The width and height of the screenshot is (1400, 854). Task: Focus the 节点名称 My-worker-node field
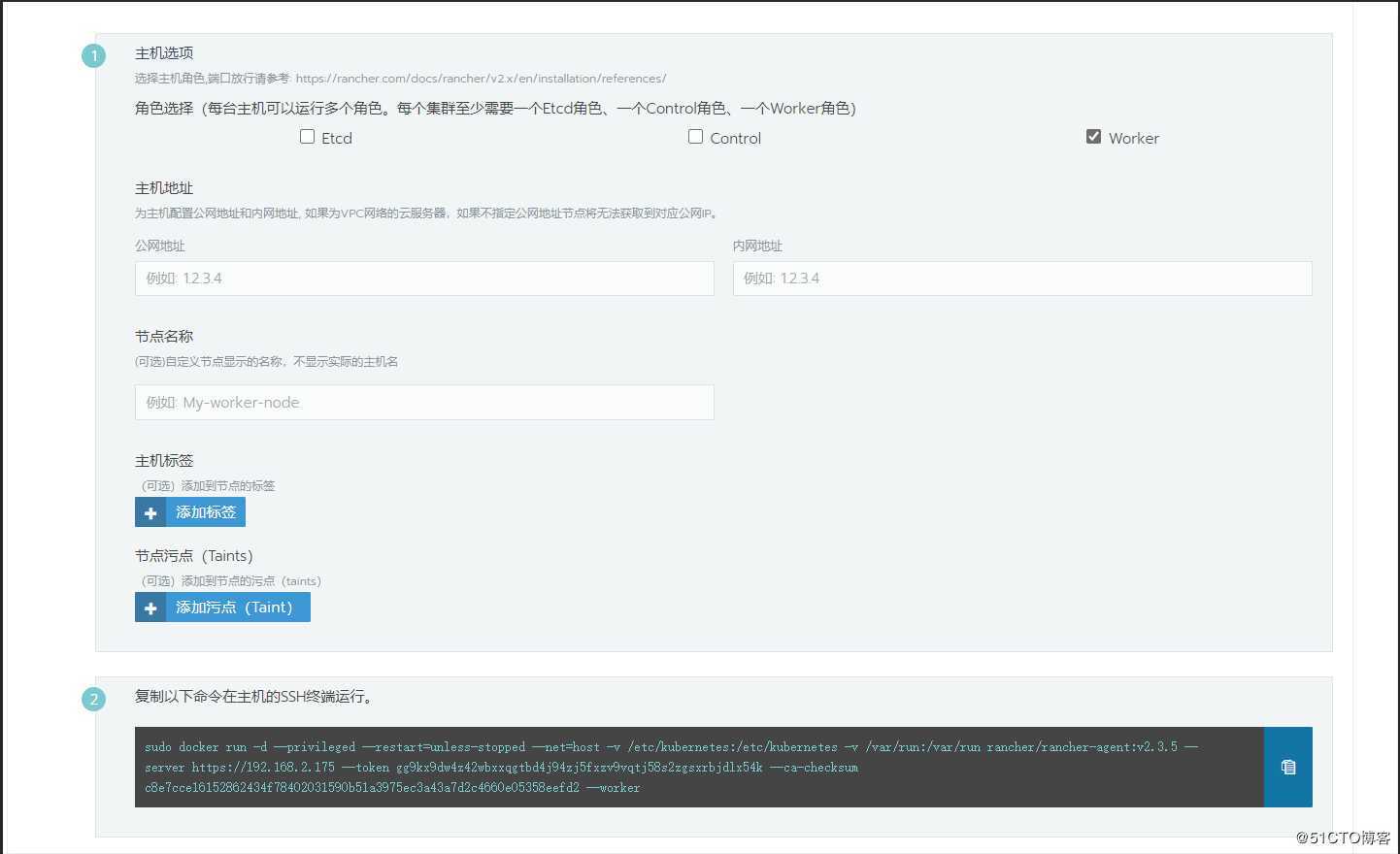point(424,403)
